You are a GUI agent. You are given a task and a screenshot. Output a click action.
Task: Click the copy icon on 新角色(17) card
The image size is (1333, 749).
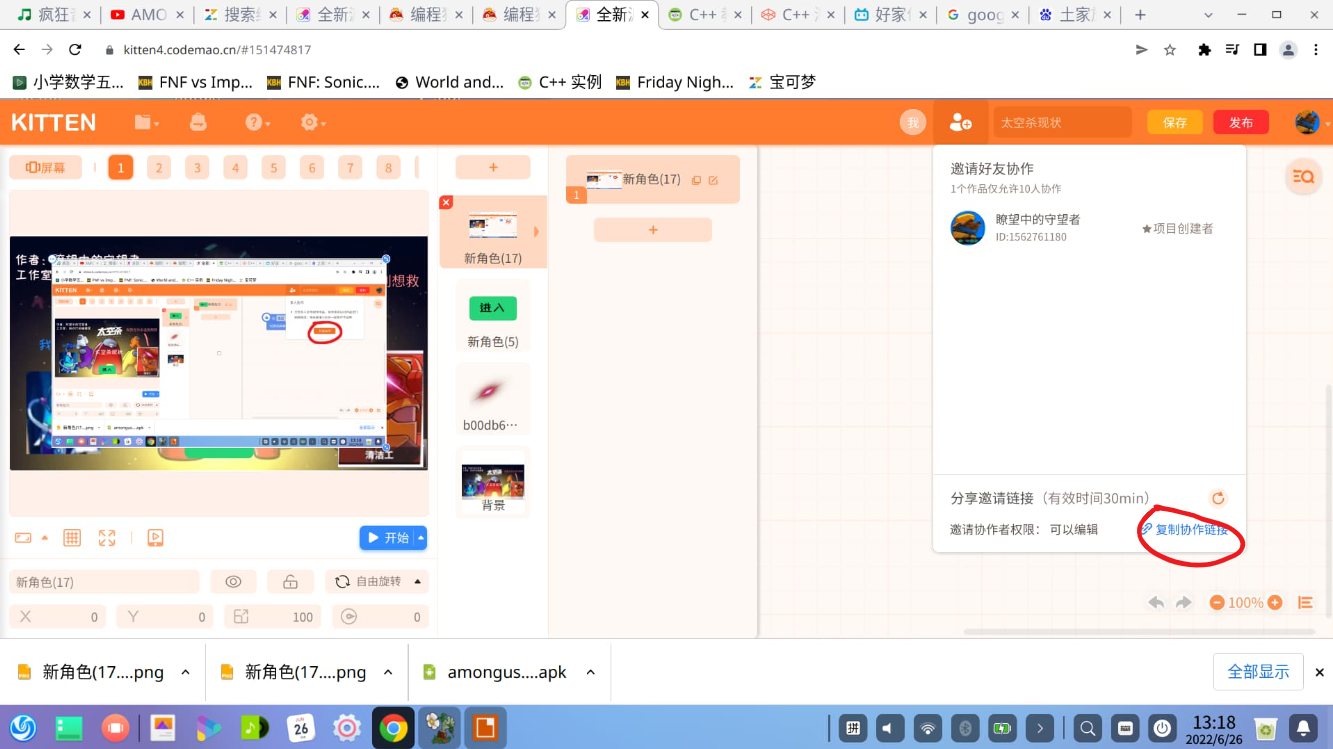tap(697, 180)
